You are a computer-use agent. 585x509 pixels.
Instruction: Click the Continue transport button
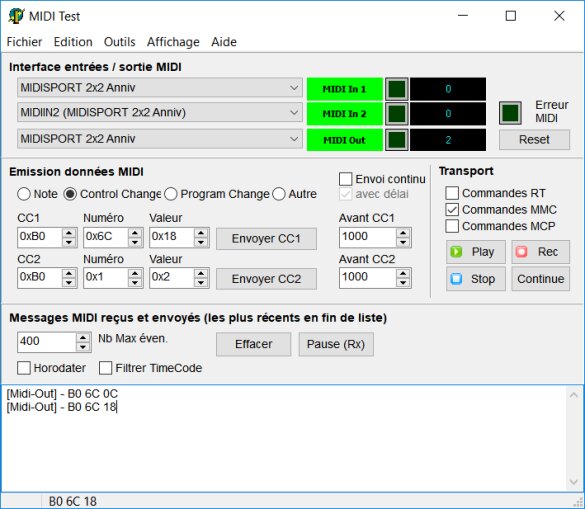(x=540, y=279)
